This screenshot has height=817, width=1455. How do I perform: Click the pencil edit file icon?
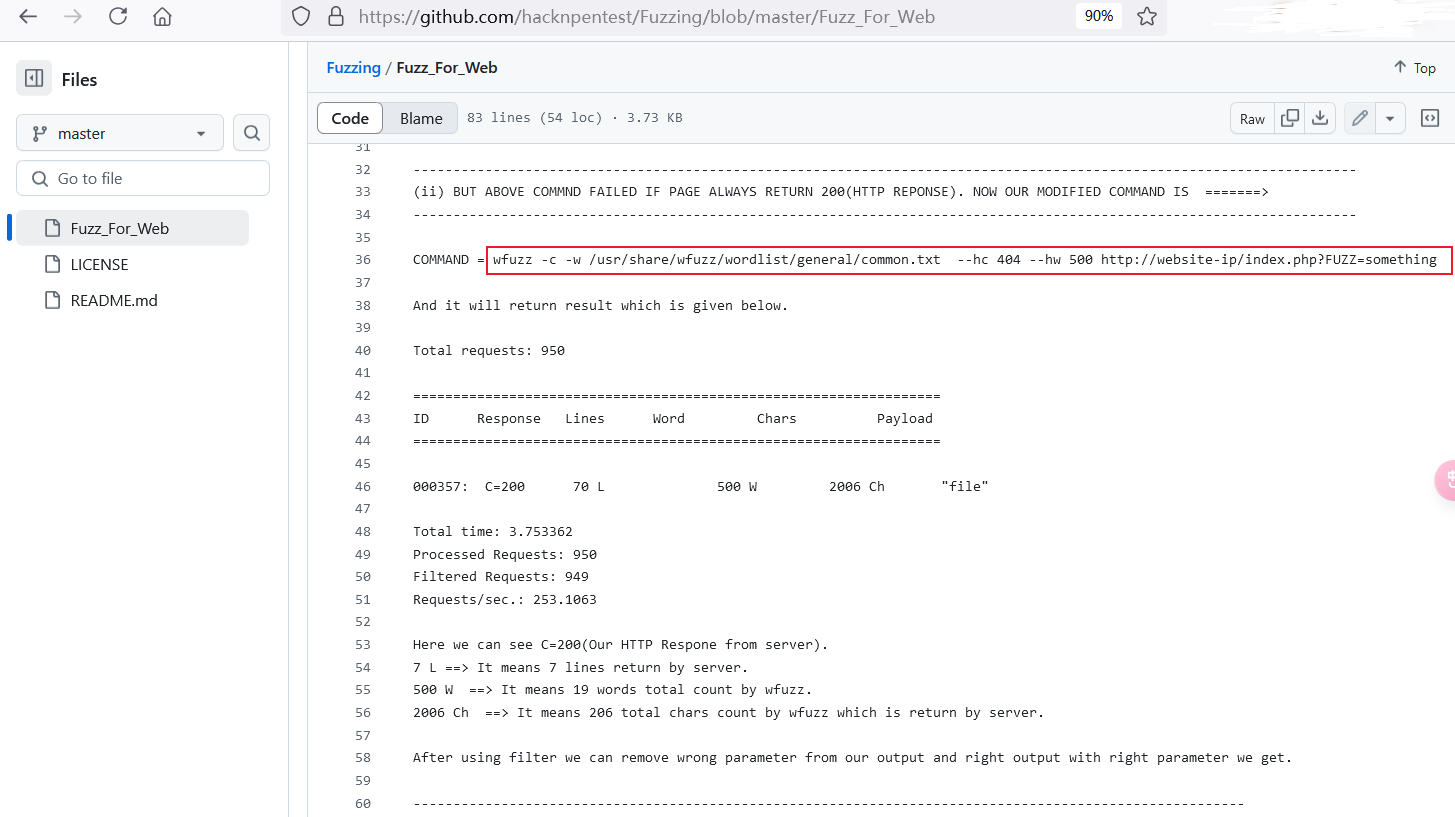(x=1359, y=118)
